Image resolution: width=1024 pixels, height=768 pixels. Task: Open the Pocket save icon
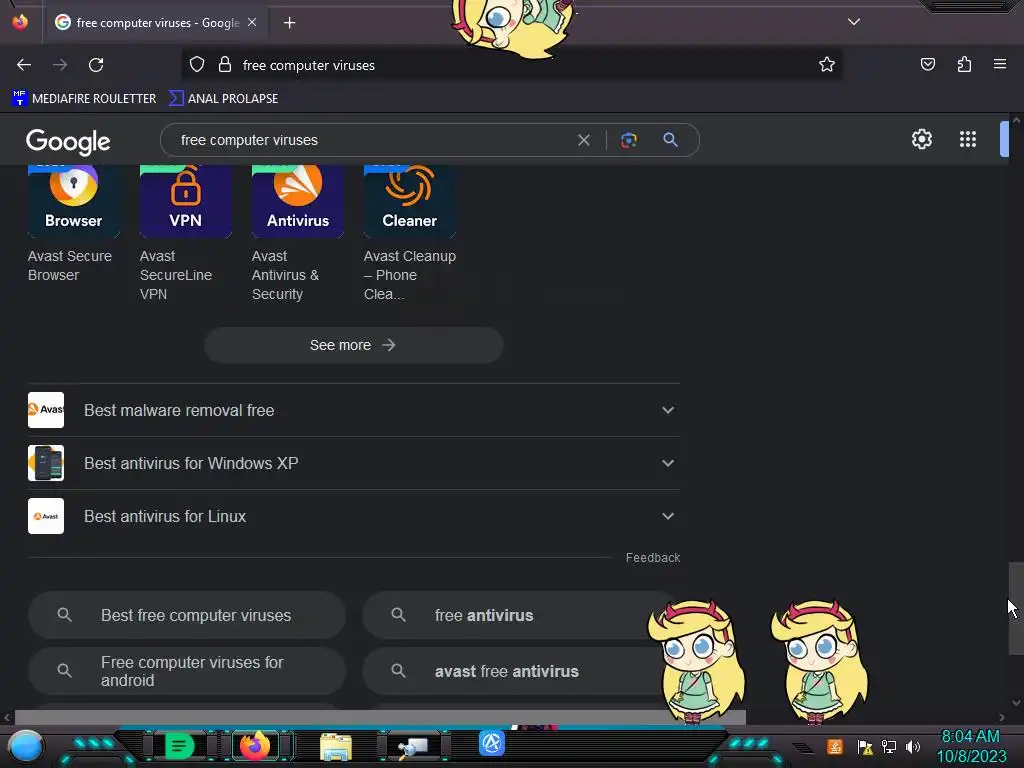[x=927, y=64]
